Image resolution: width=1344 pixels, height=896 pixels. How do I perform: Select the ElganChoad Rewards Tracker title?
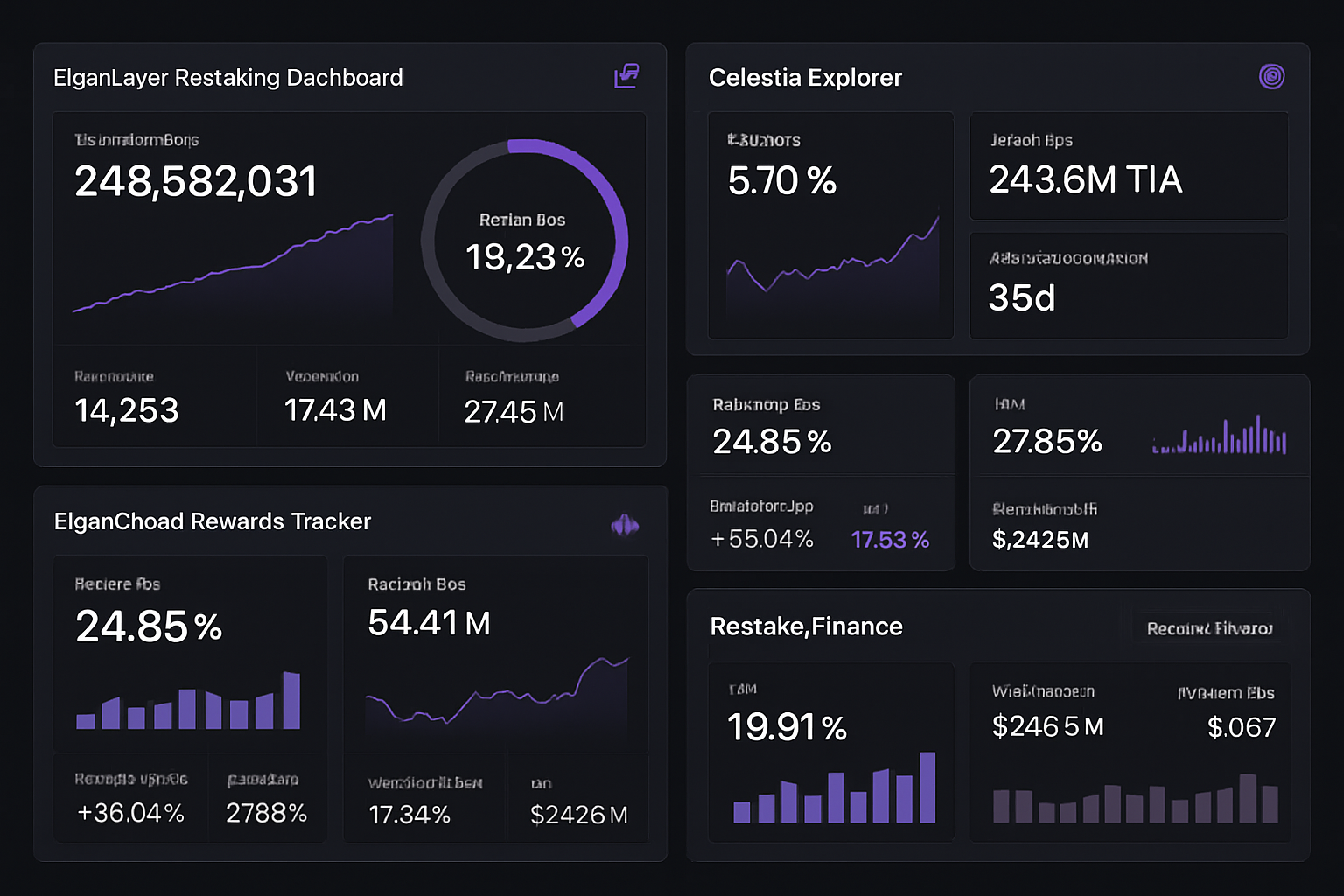pyautogui.click(x=211, y=521)
